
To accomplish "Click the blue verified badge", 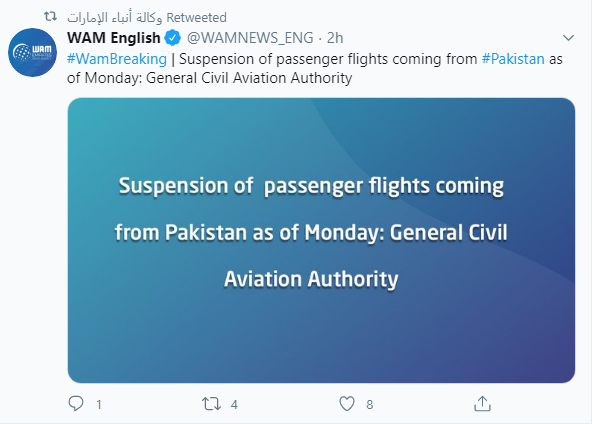I will click(x=173, y=38).
